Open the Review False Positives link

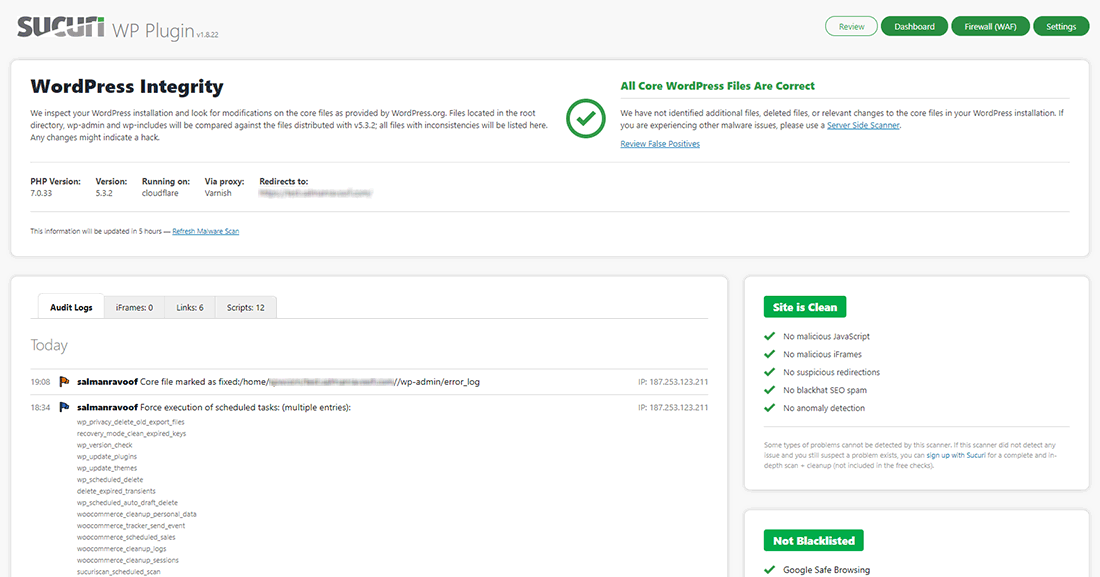pyautogui.click(x=660, y=144)
